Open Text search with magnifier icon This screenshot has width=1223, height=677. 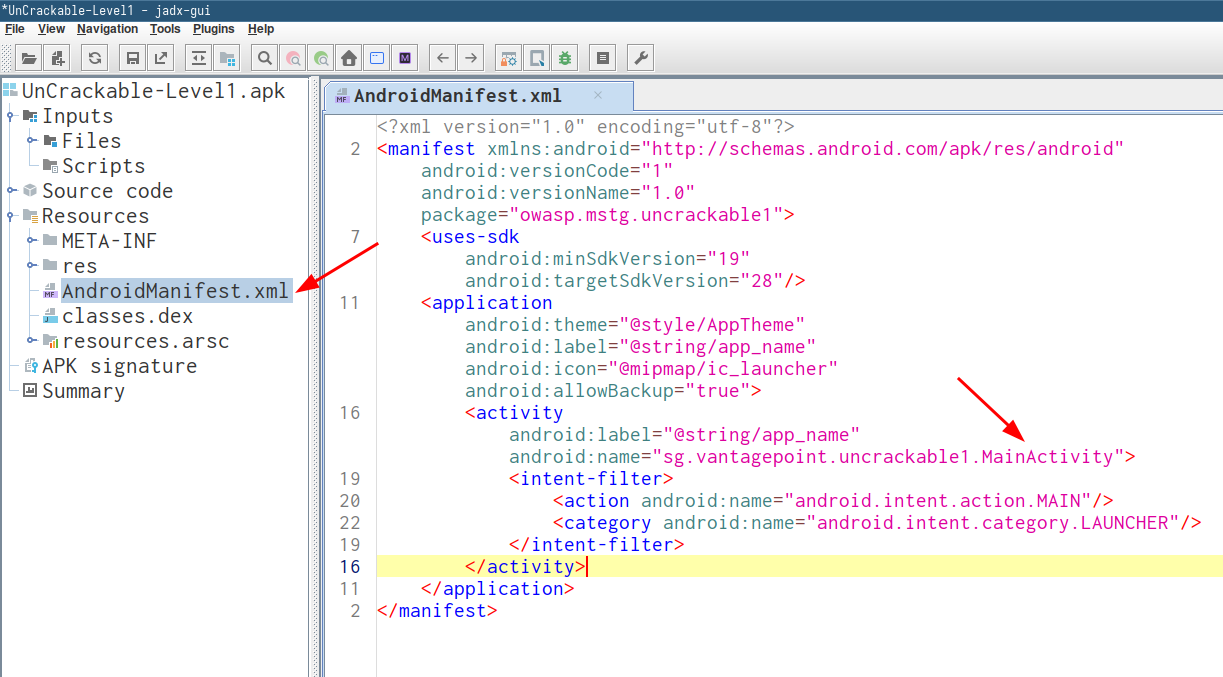pos(264,57)
